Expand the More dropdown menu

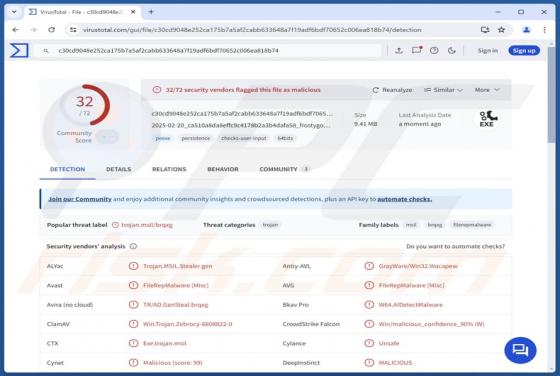click(487, 90)
